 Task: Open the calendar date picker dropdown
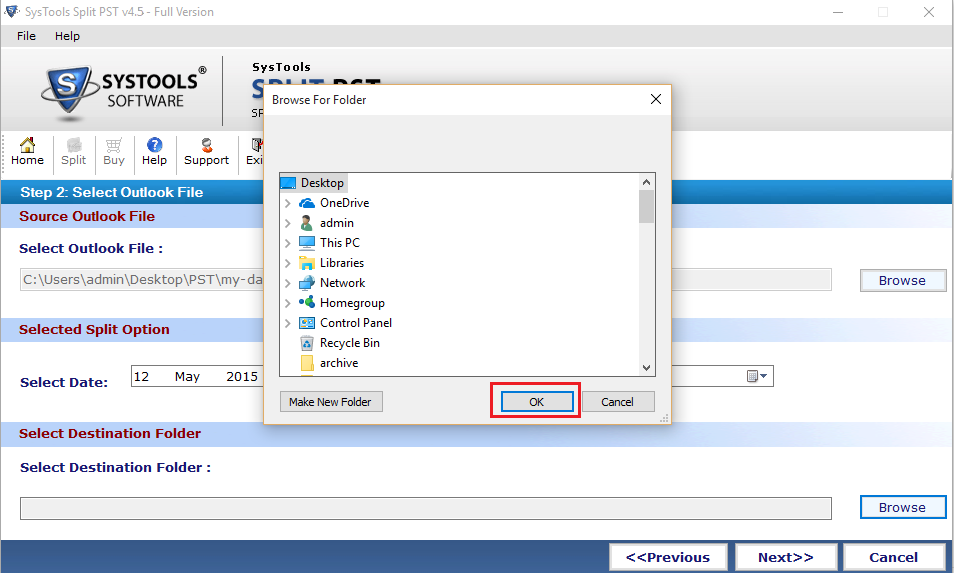point(757,376)
